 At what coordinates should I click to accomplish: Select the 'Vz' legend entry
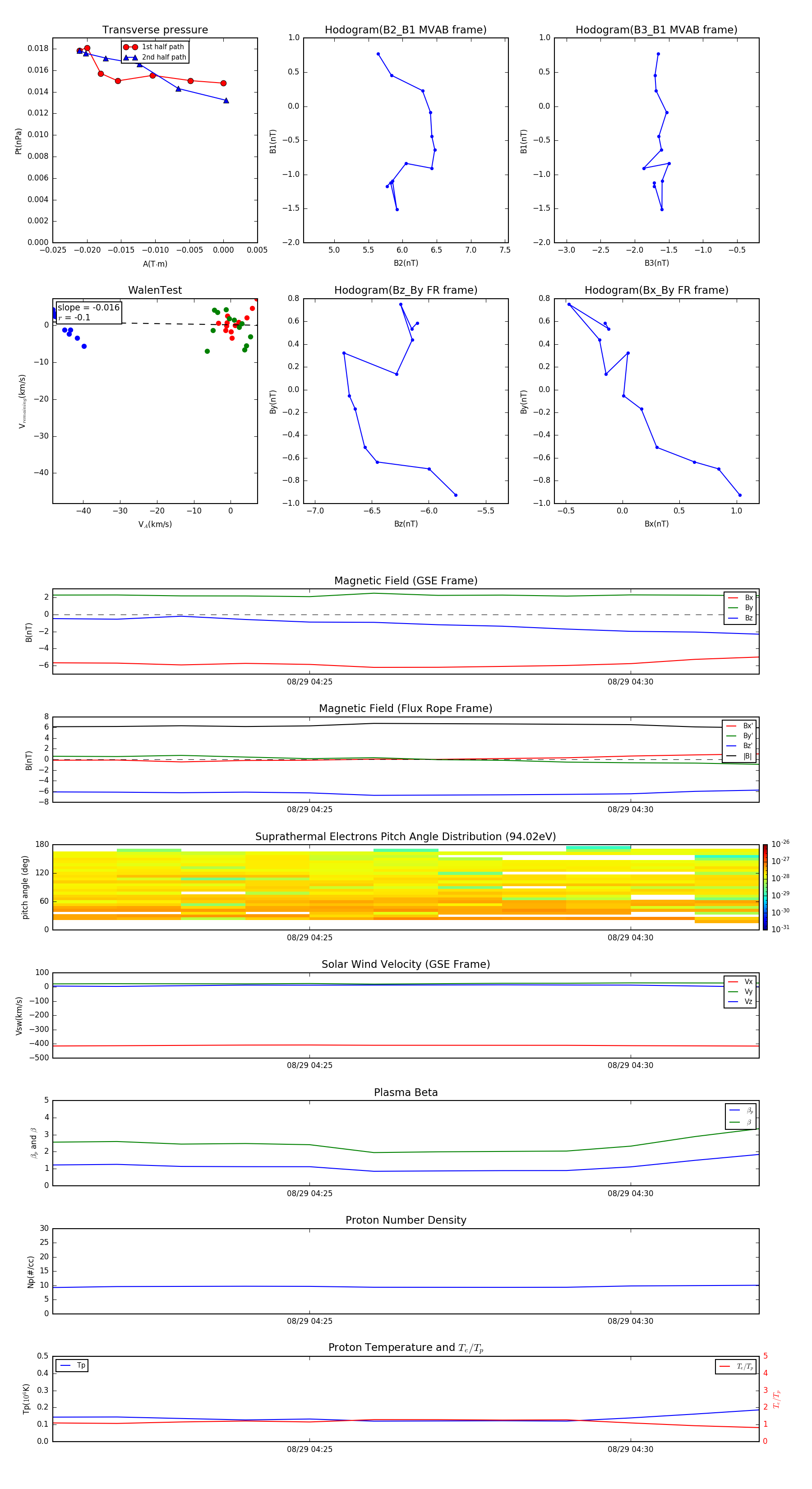pos(740,1002)
